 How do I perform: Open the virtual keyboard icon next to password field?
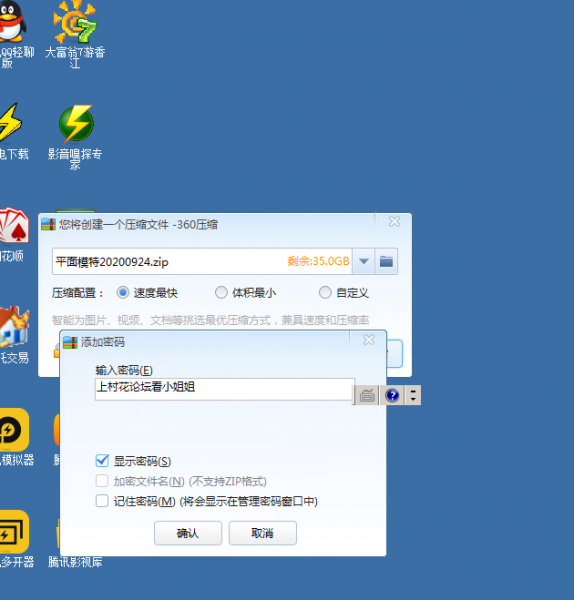click(x=367, y=395)
